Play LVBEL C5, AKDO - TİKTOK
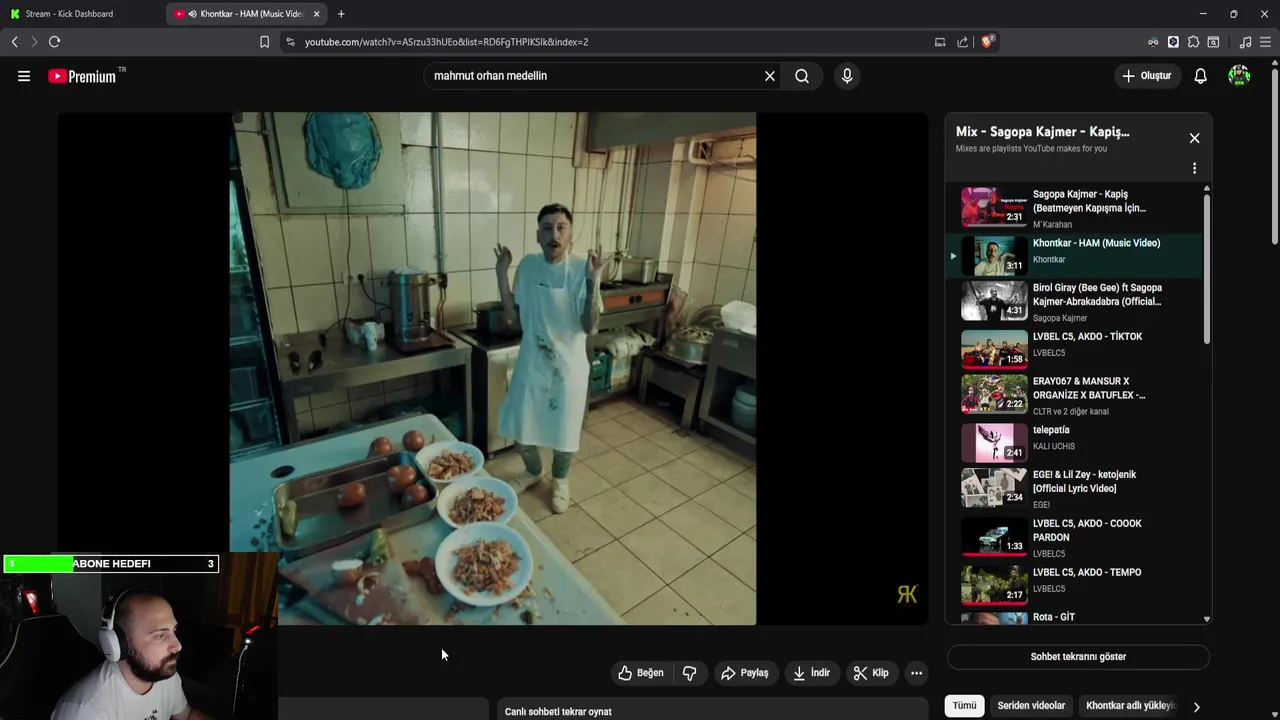Screen dimensions: 1280x720 coord(1075,349)
